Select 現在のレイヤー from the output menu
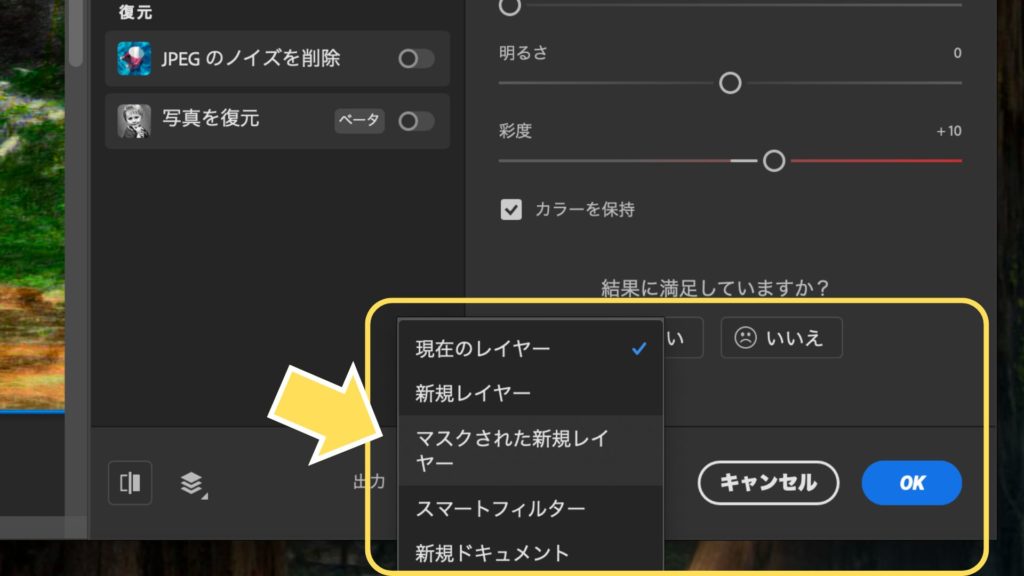This screenshot has width=1024, height=576. click(x=483, y=349)
